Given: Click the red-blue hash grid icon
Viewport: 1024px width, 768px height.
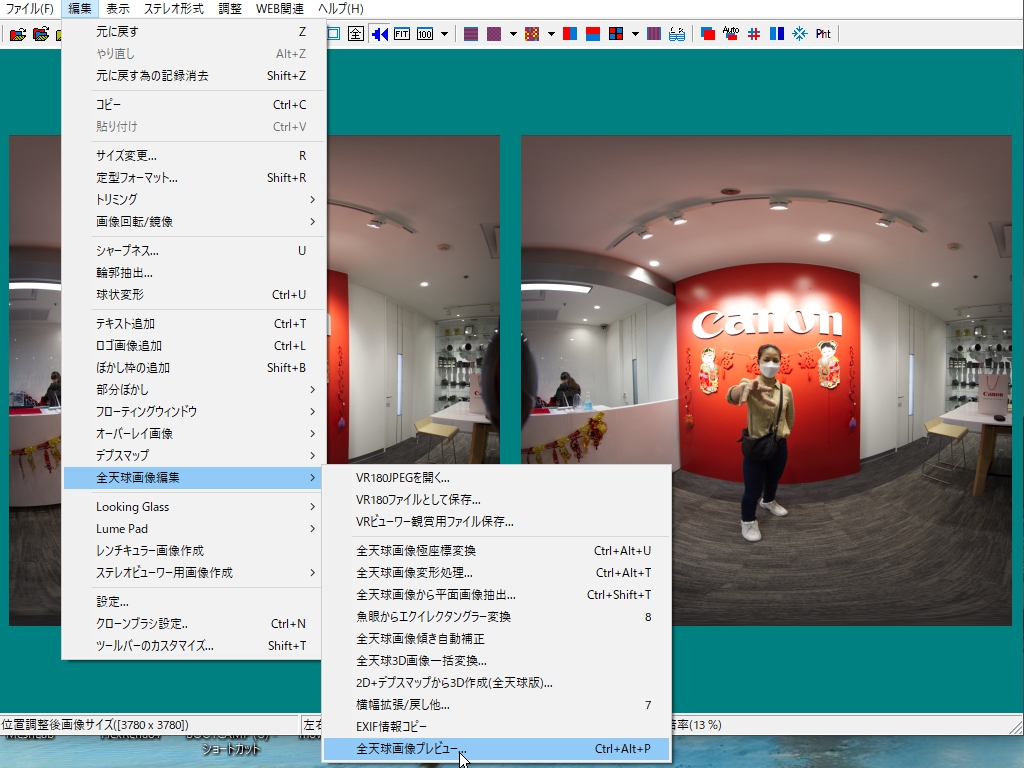Looking at the screenshot, I should [x=754, y=34].
